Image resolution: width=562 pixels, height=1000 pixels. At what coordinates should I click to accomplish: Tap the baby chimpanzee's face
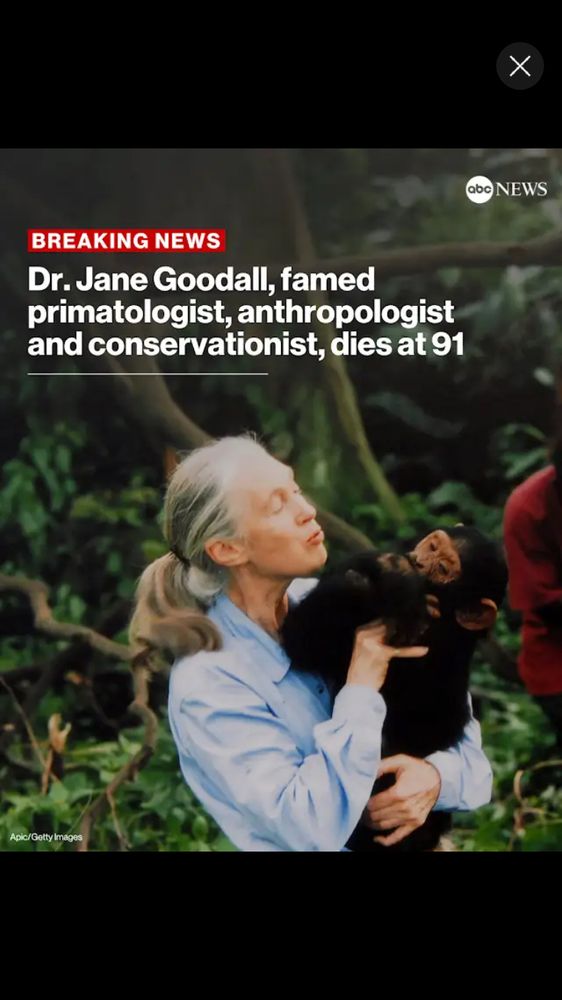coord(436,556)
